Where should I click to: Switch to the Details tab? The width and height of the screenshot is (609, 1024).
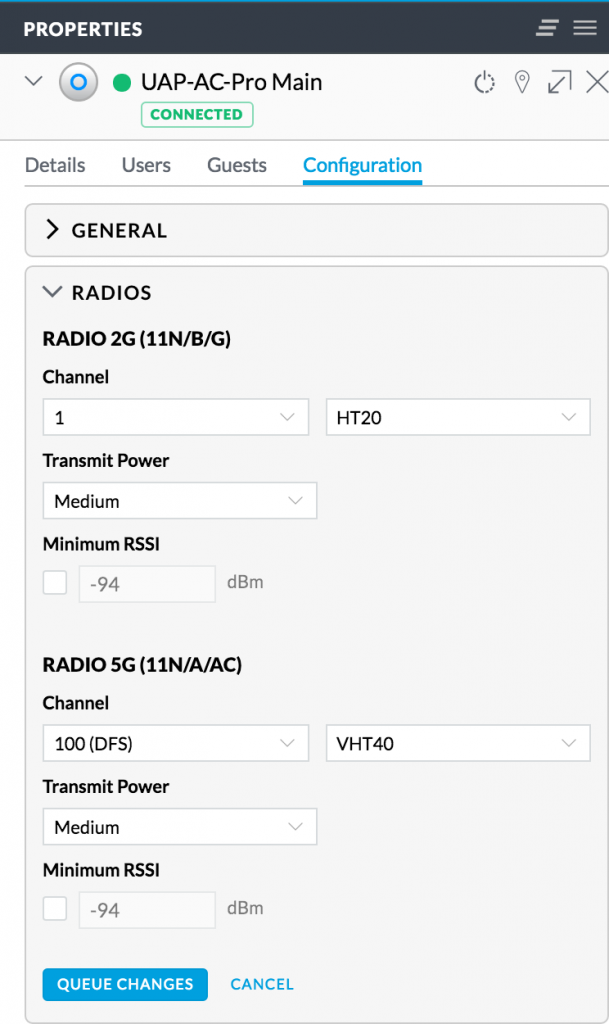[55, 166]
